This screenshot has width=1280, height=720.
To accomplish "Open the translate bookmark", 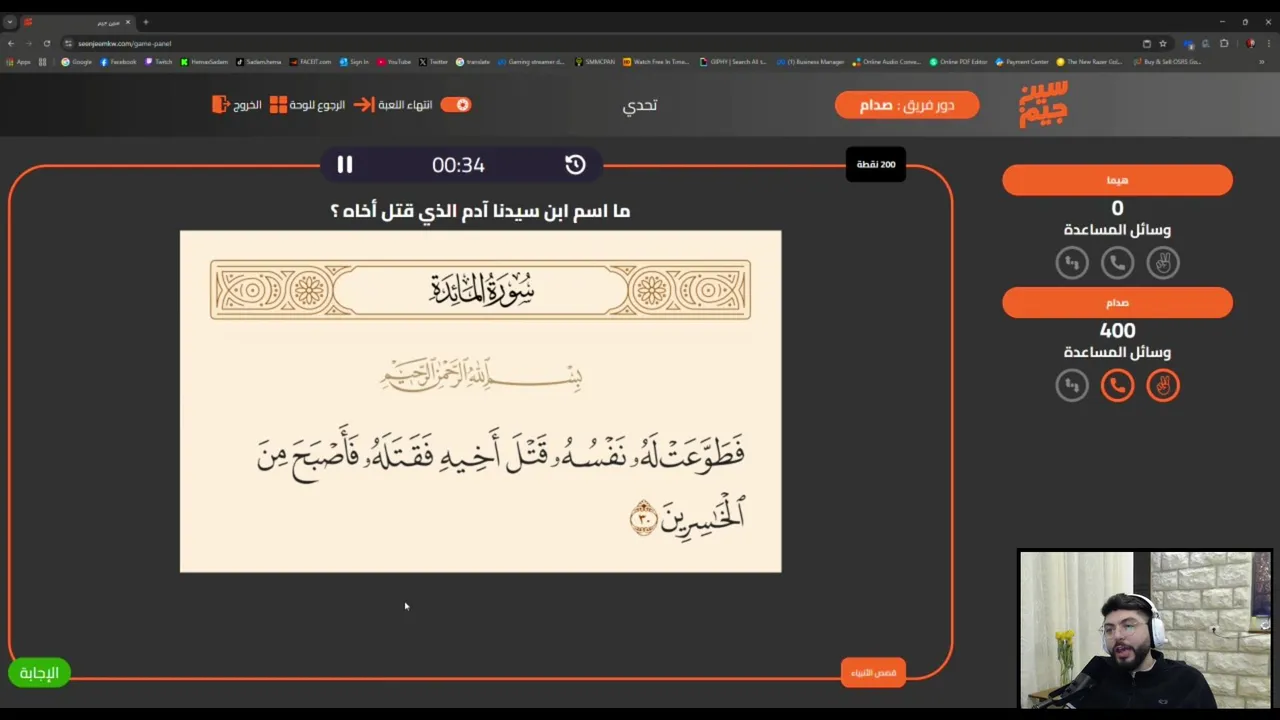I will tap(473, 62).
